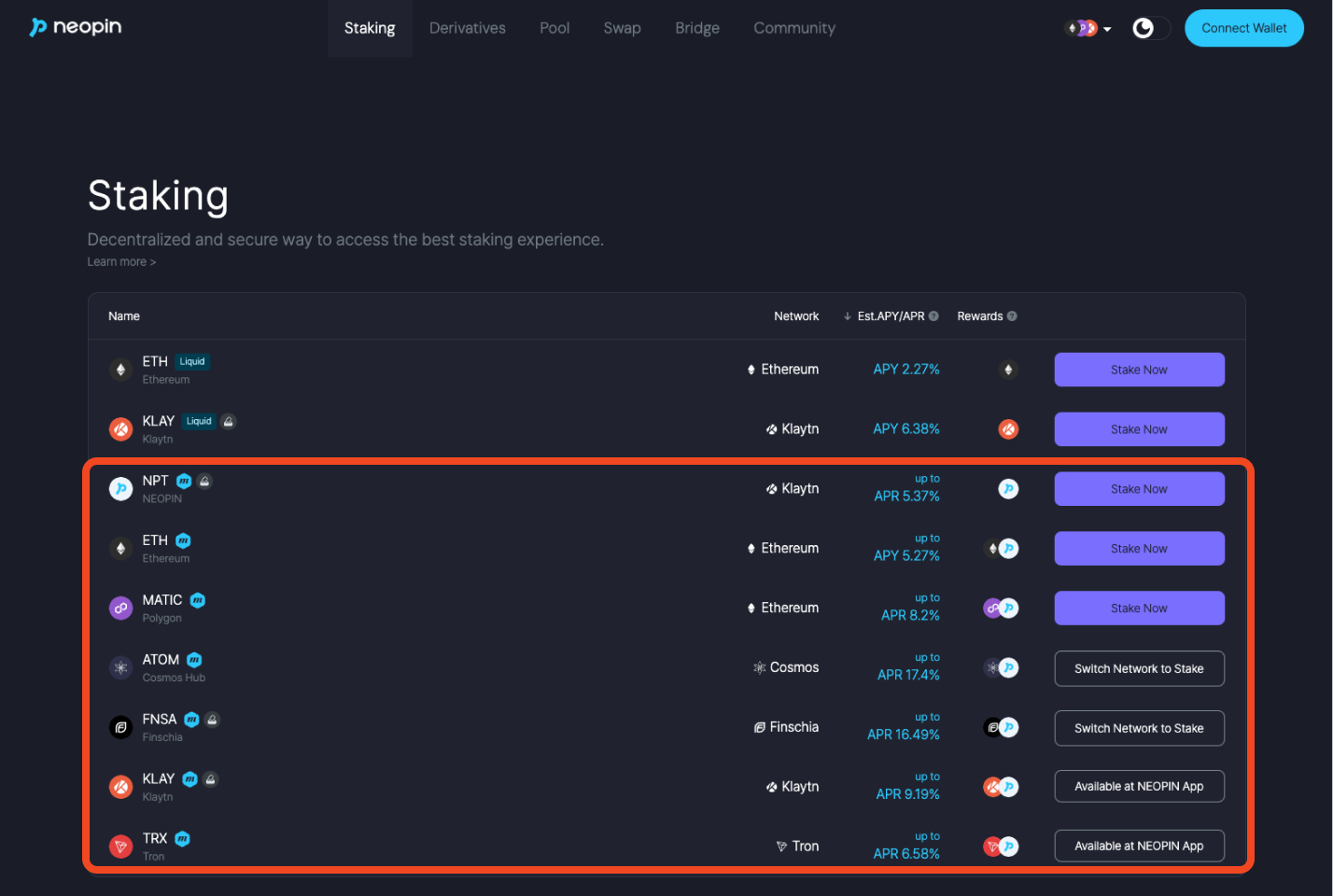Click the TRX Tron token icon
This screenshot has height=896, width=1333.
(x=120, y=847)
